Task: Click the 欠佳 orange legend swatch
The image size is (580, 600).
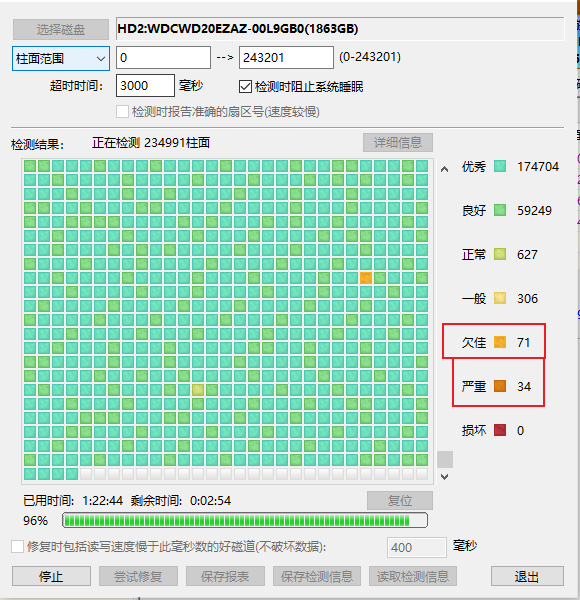Action: pyautogui.click(x=500, y=342)
